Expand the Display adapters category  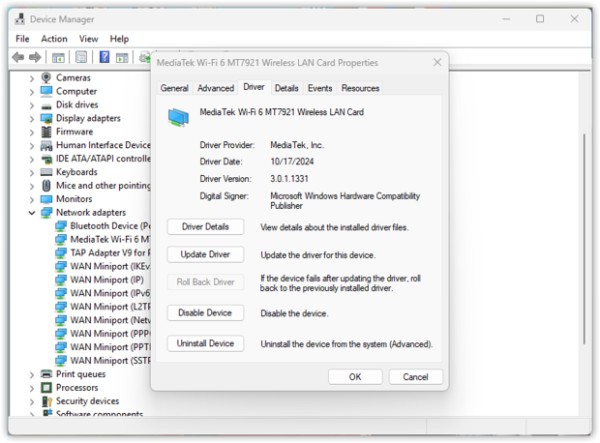coord(32,119)
